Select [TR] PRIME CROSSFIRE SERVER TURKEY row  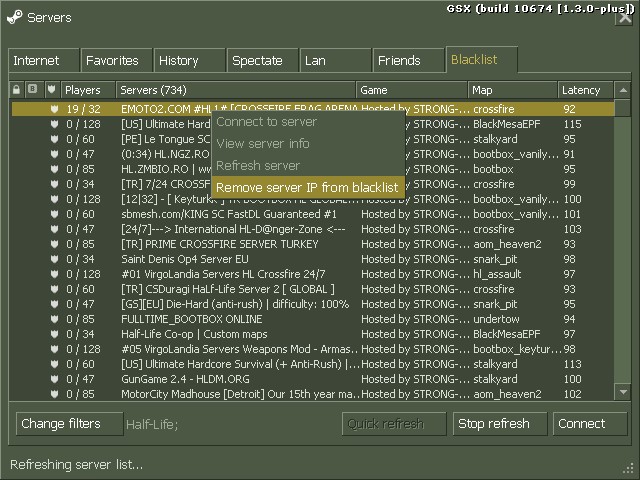coord(313,244)
